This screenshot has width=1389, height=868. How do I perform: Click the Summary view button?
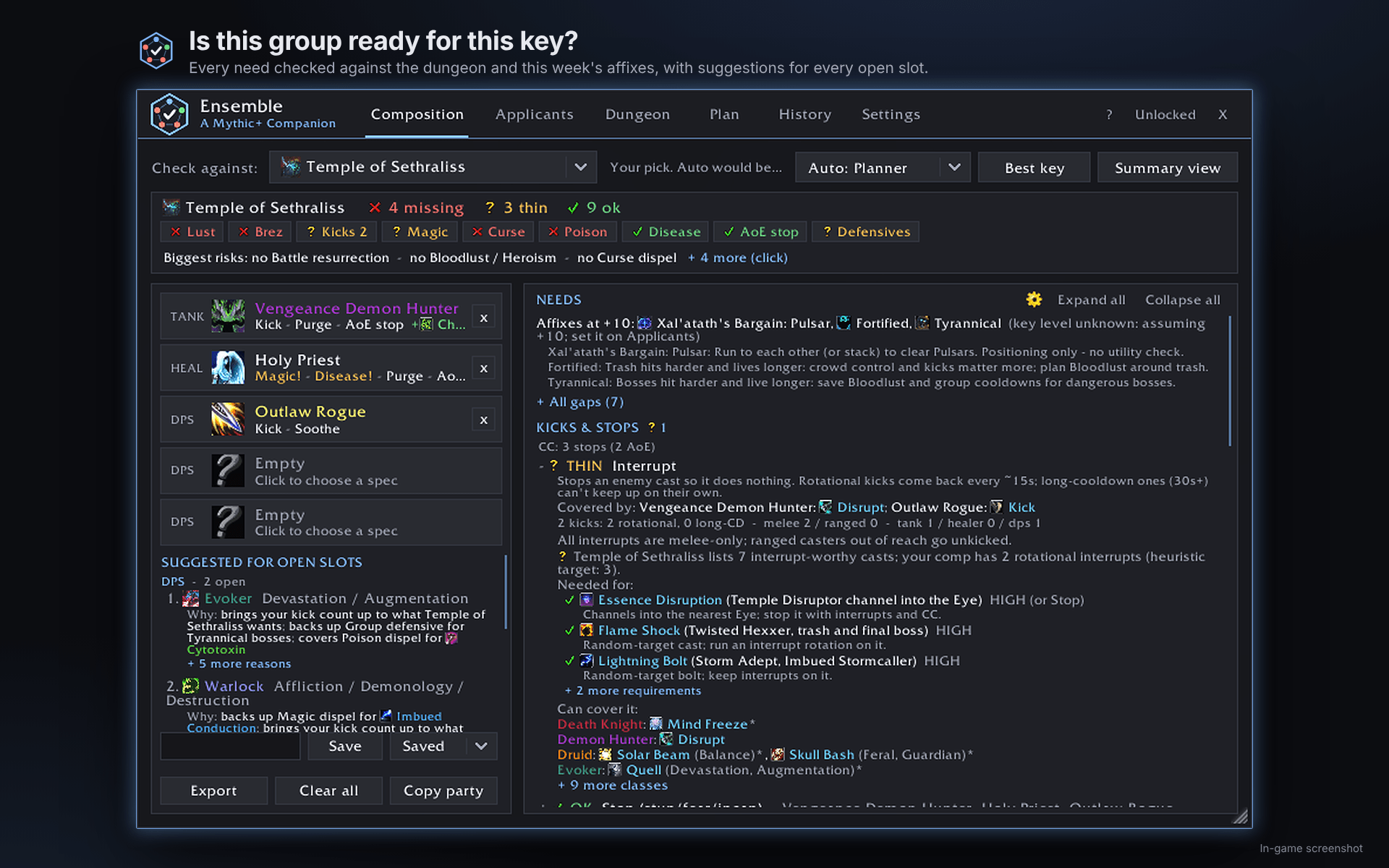tap(1168, 167)
